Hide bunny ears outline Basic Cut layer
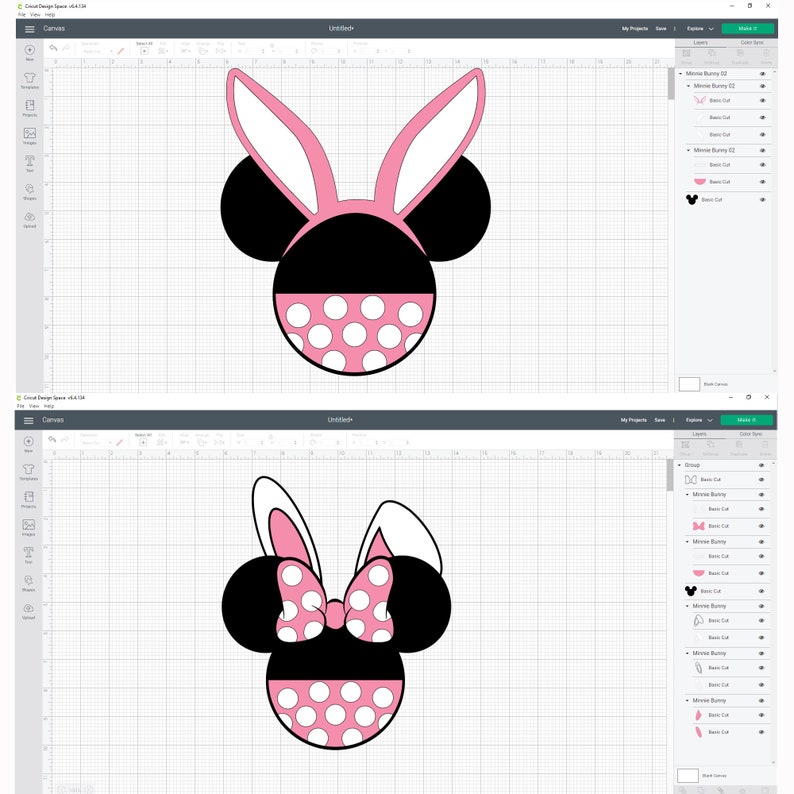The width and height of the screenshot is (794, 794). (762, 101)
